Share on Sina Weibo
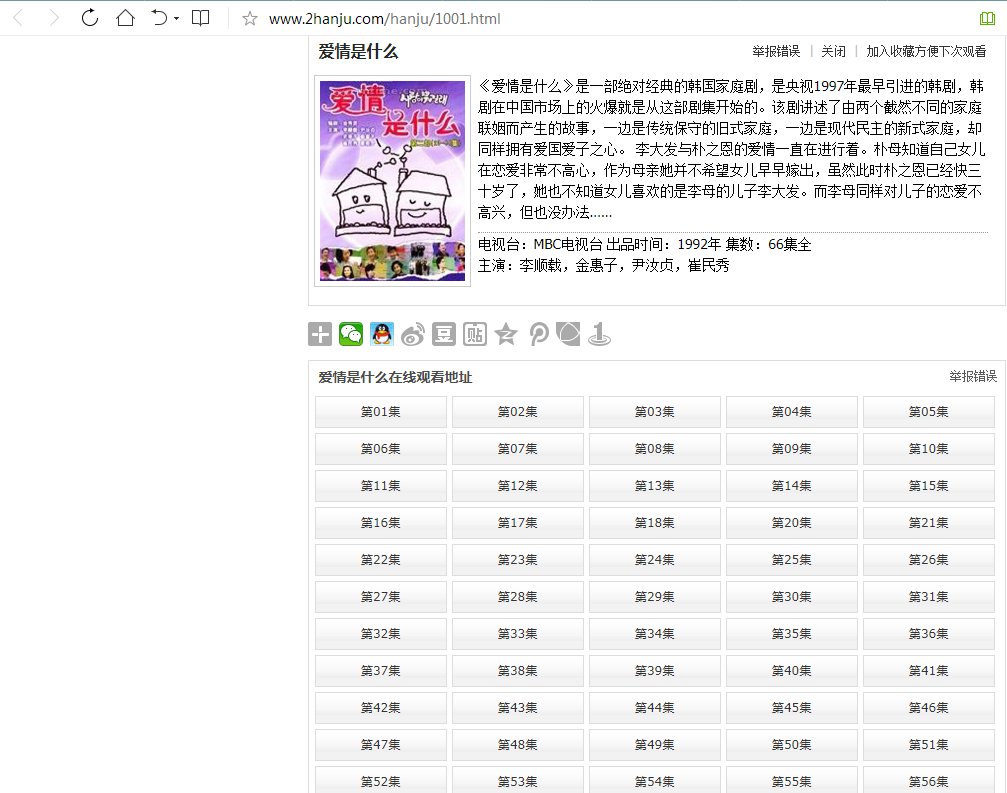Viewport: 1007px width, 793px height. (x=413, y=334)
